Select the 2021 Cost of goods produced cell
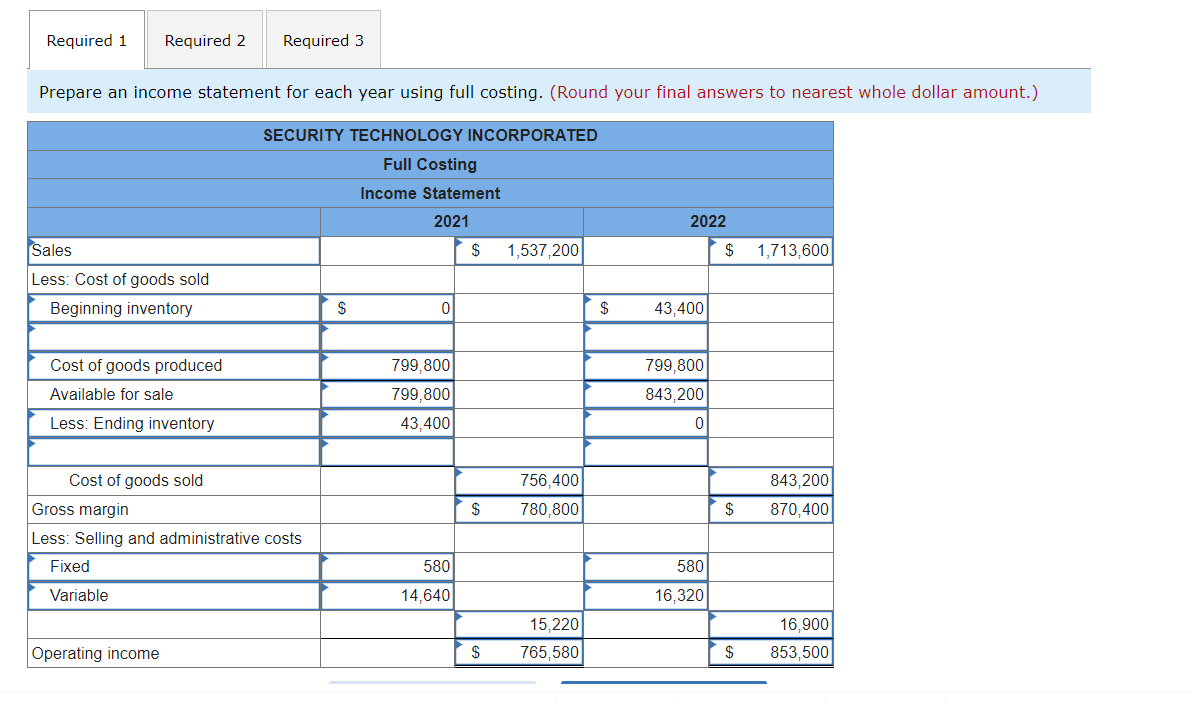 386,365
